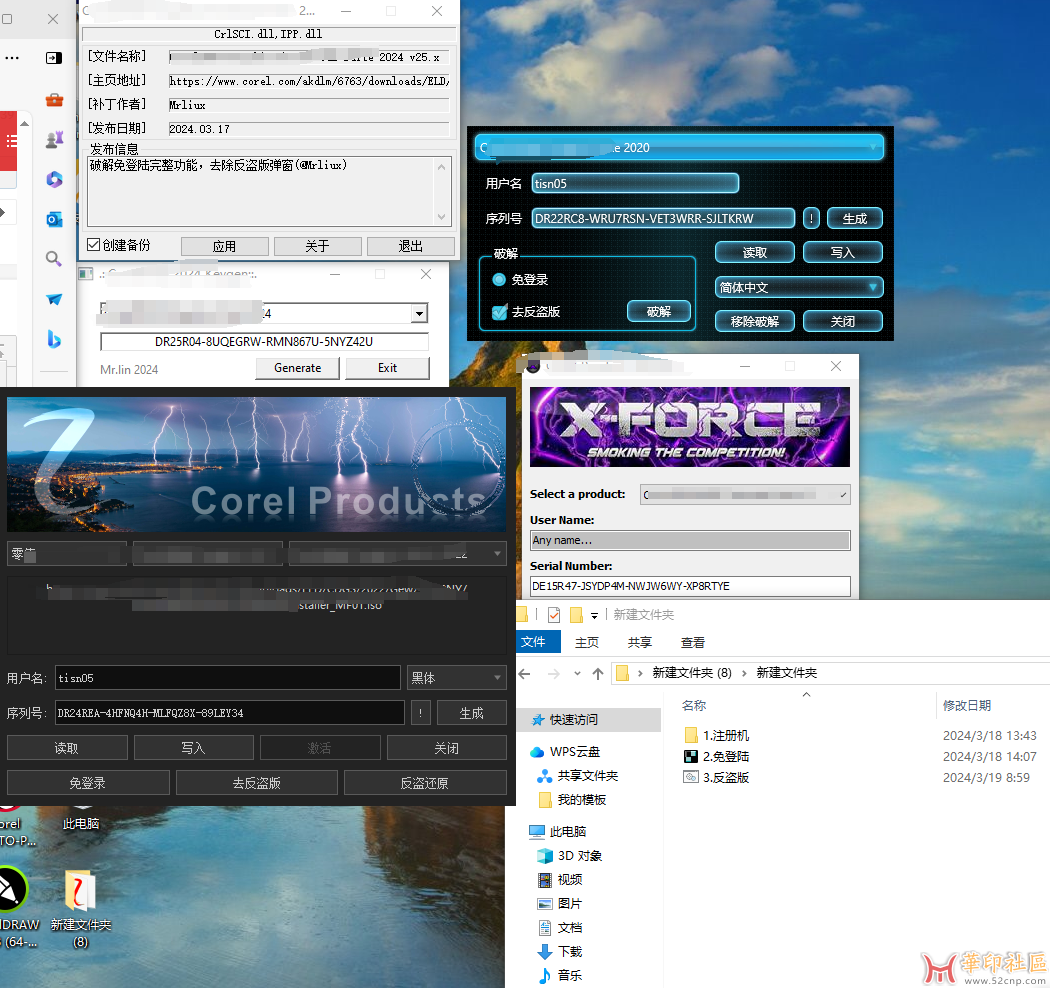Click 读取 in the dark Corel Products window

pos(67,748)
